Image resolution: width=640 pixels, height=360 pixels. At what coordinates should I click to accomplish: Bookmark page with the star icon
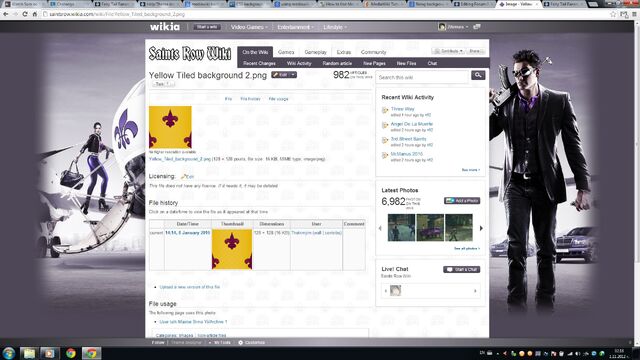(x=613, y=14)
